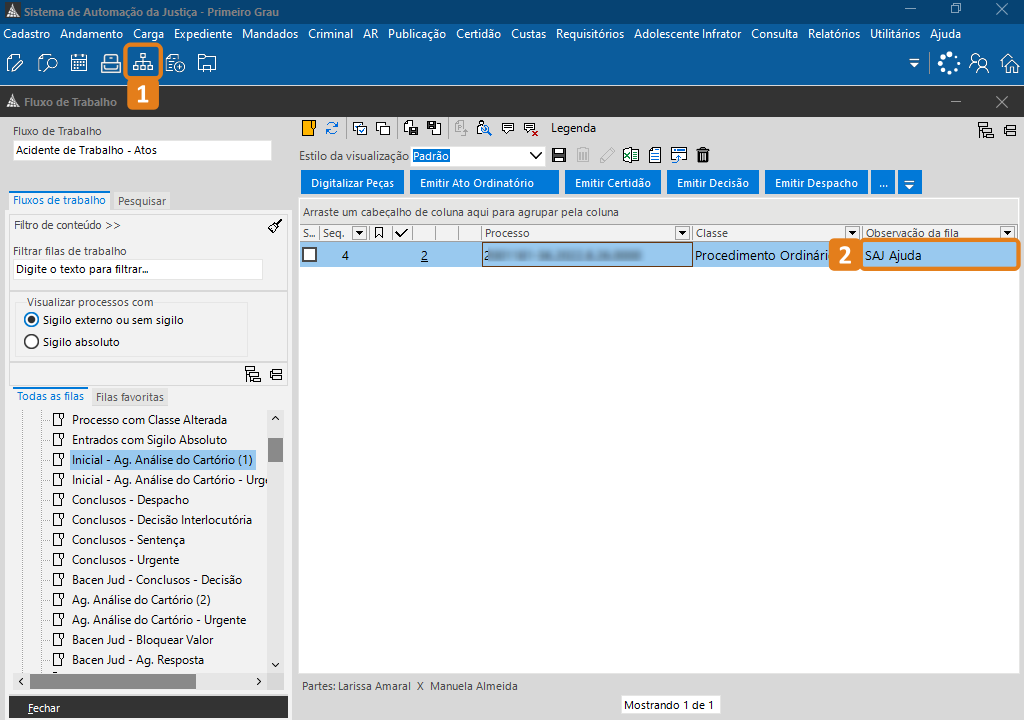Click the 'Emitir Certidão' button
The height and width of the screenshot is (720, 1024).
612,183
